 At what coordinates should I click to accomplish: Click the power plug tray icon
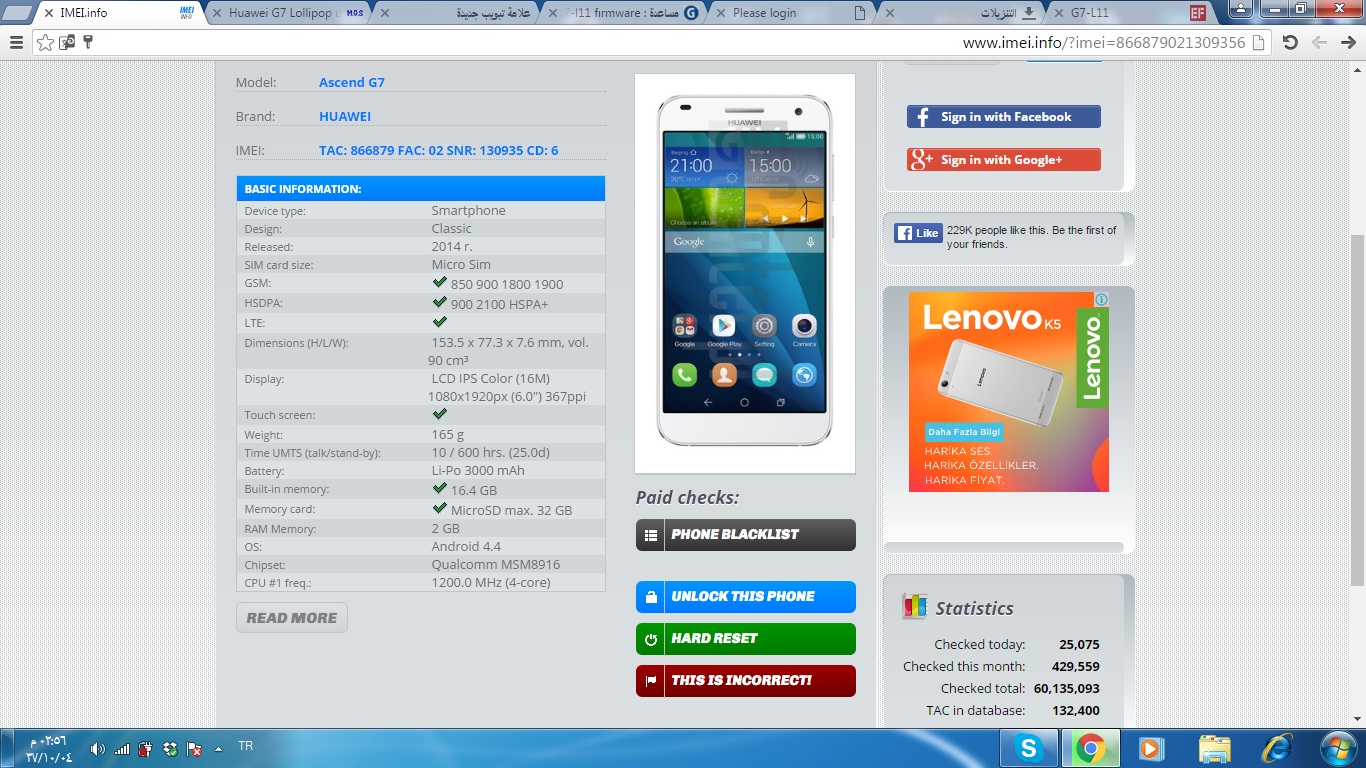(145, 748)
